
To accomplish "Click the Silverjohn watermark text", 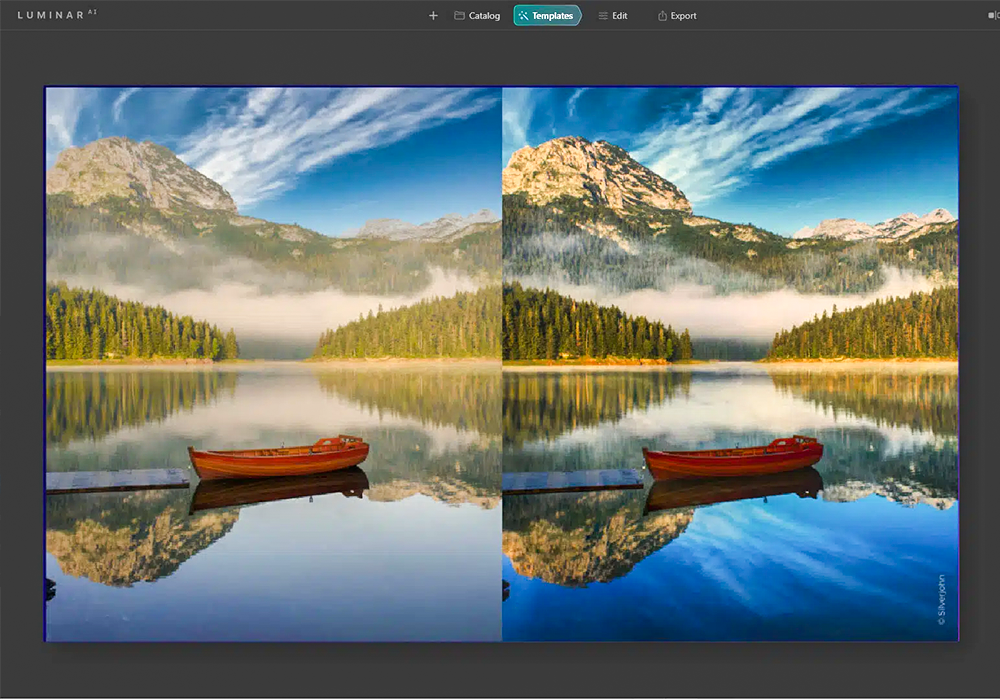I will pos(941,600).
